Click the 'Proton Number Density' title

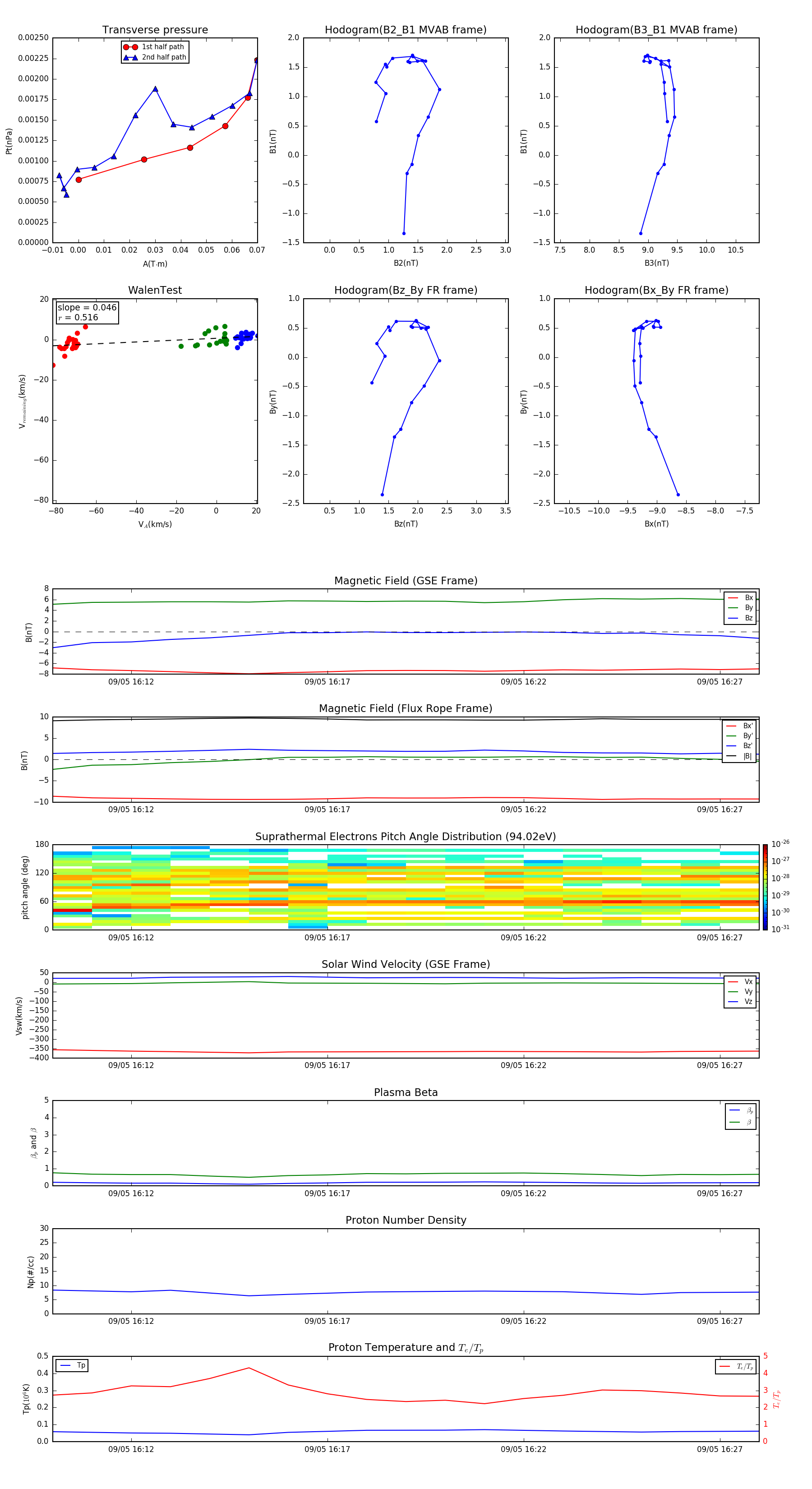tap(406, 1221)
